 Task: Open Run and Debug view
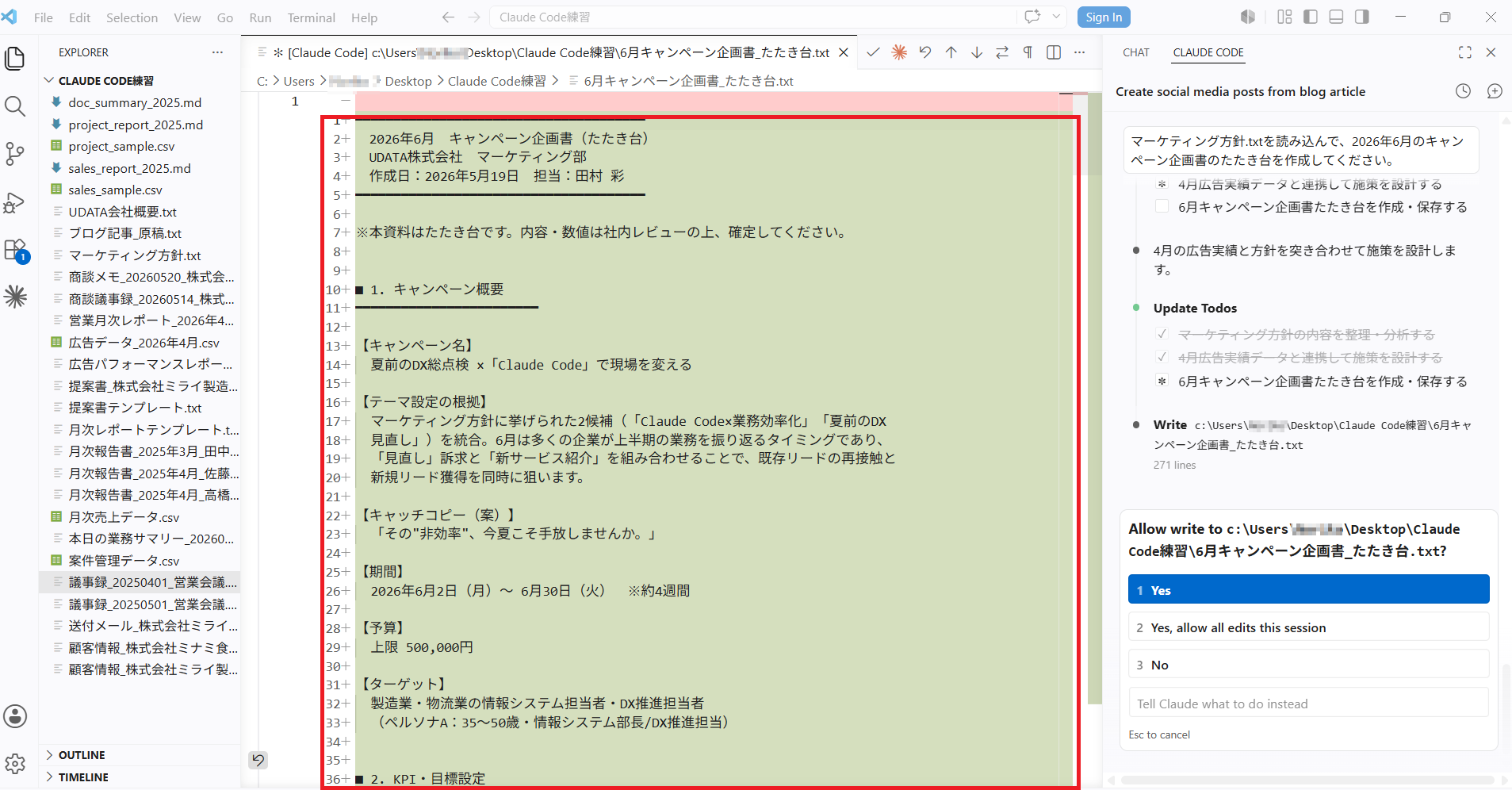tap(15, 202)
